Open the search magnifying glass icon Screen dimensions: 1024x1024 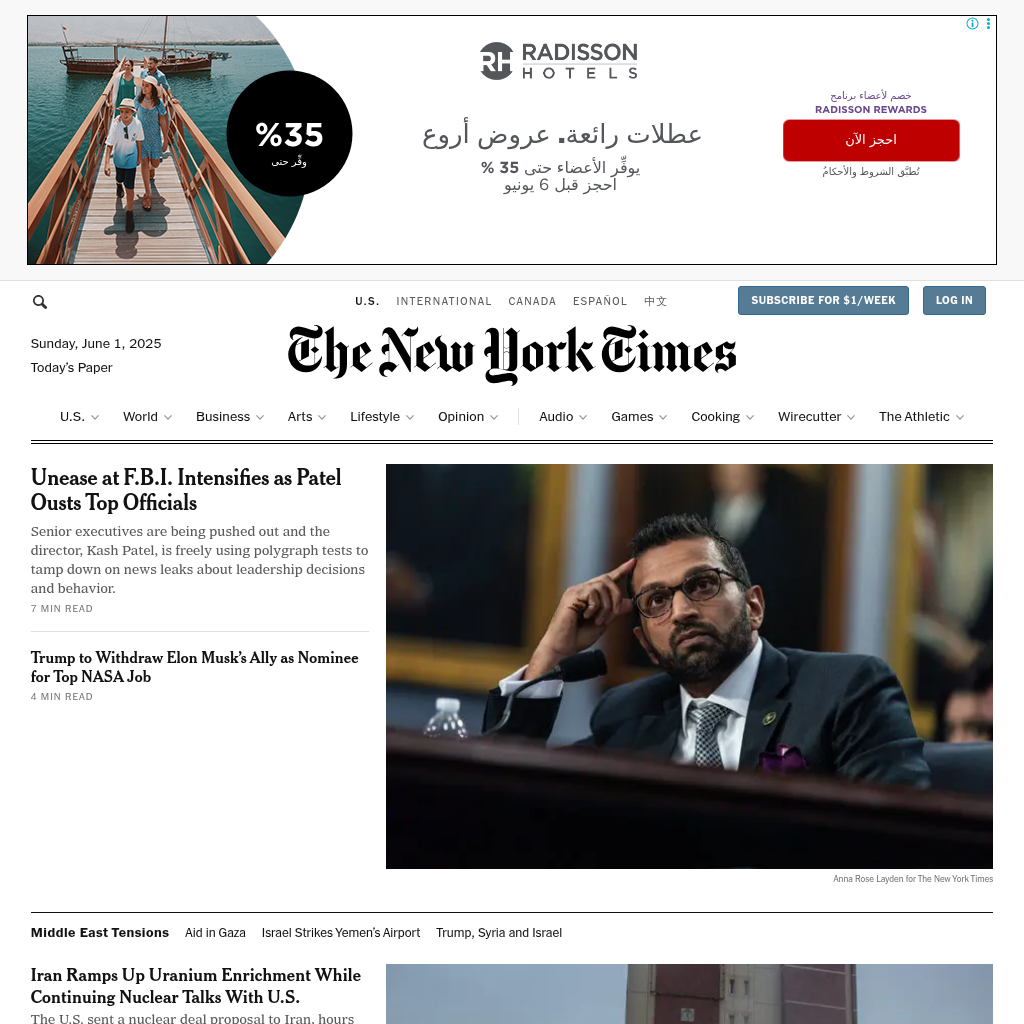(40, 302)
